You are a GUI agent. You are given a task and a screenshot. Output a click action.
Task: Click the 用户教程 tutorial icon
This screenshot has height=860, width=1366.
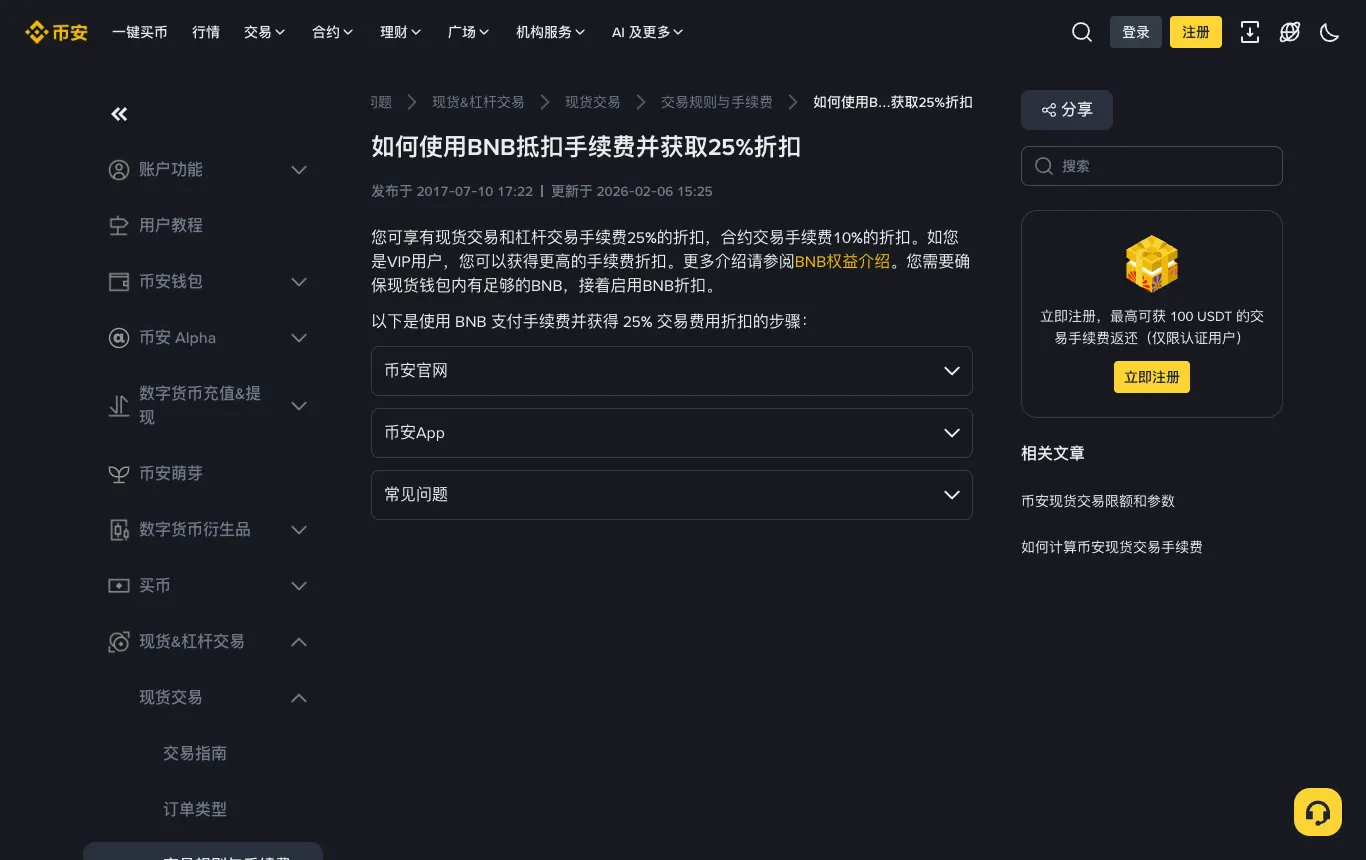tap(119, 226)
